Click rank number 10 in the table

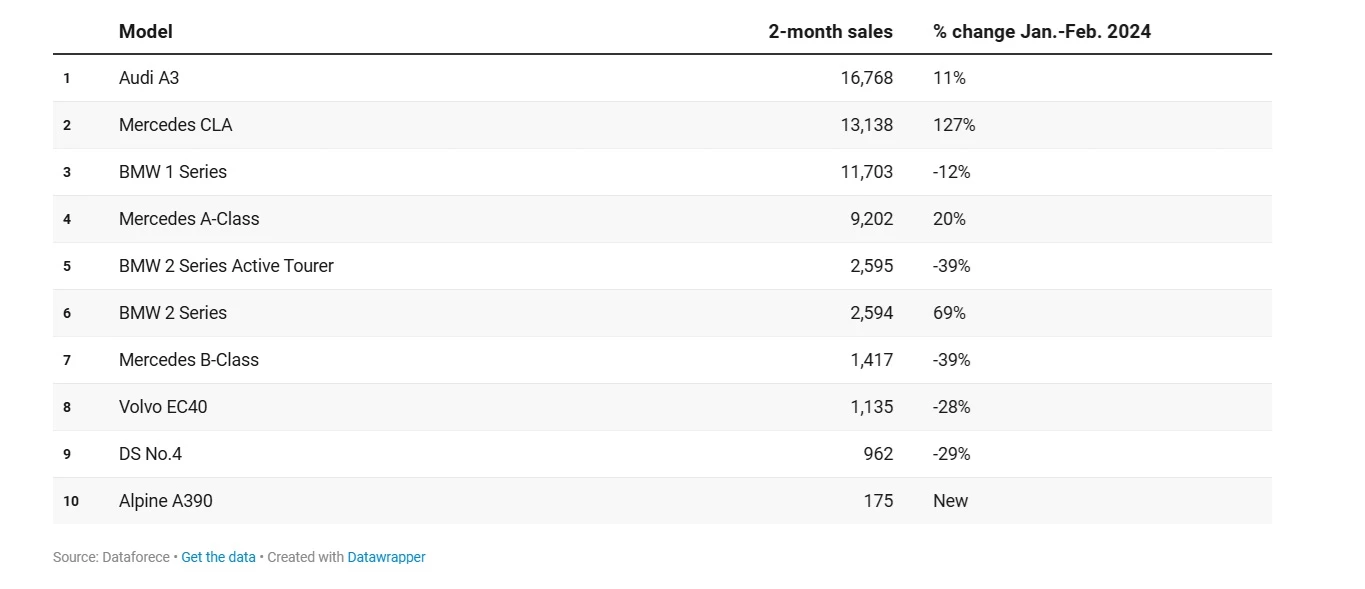(x=71, y=501)
